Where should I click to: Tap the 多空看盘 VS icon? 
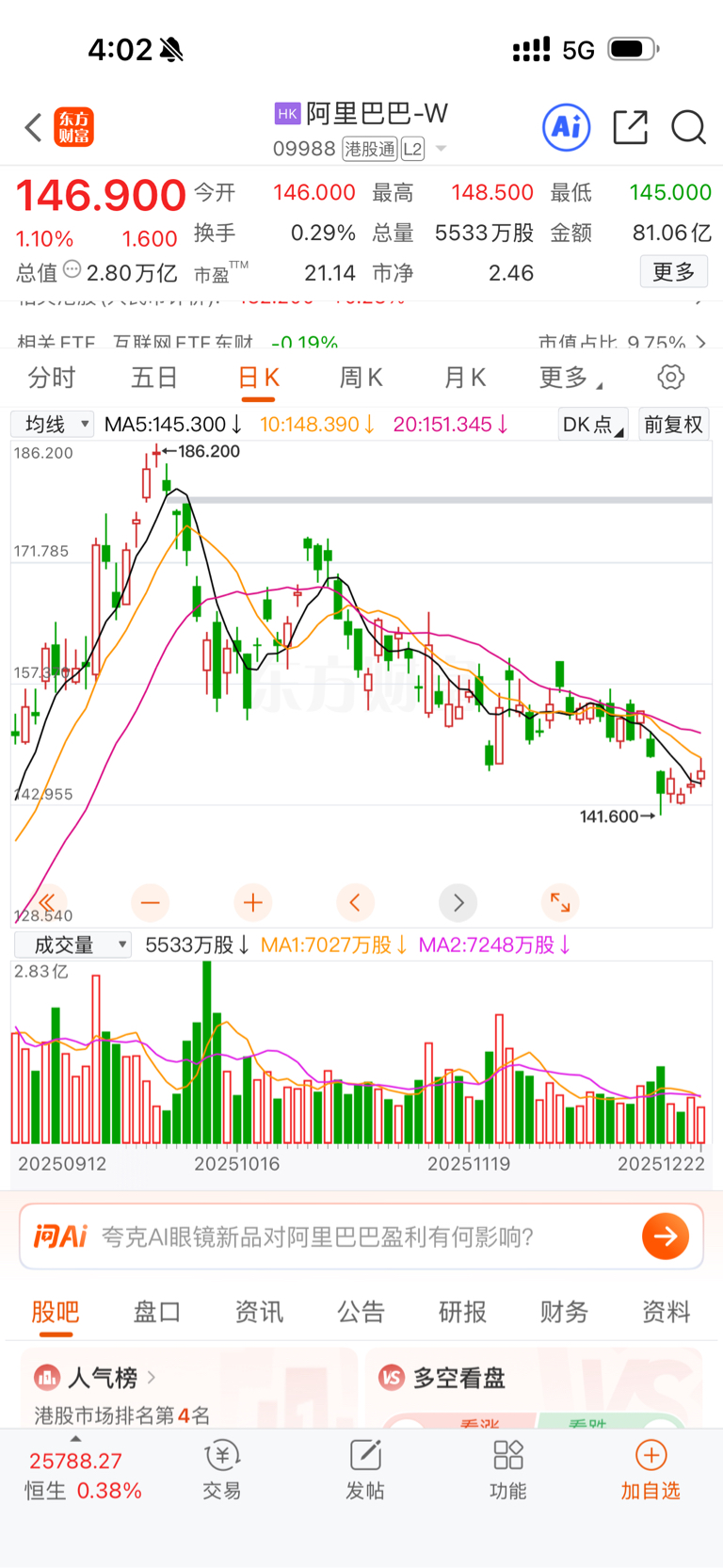point(392,1378)
